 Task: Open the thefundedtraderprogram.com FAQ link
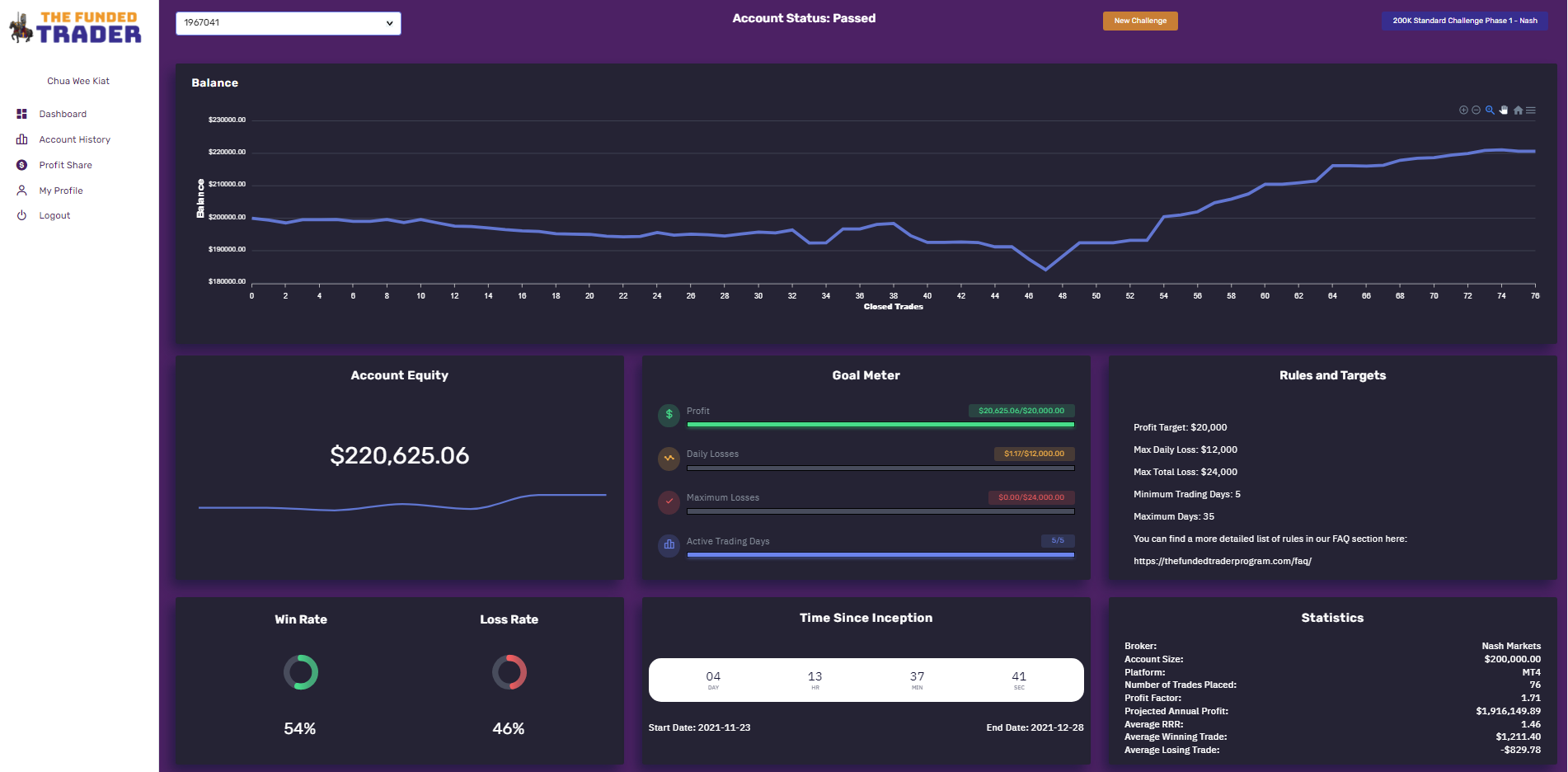coord(1223,561)
